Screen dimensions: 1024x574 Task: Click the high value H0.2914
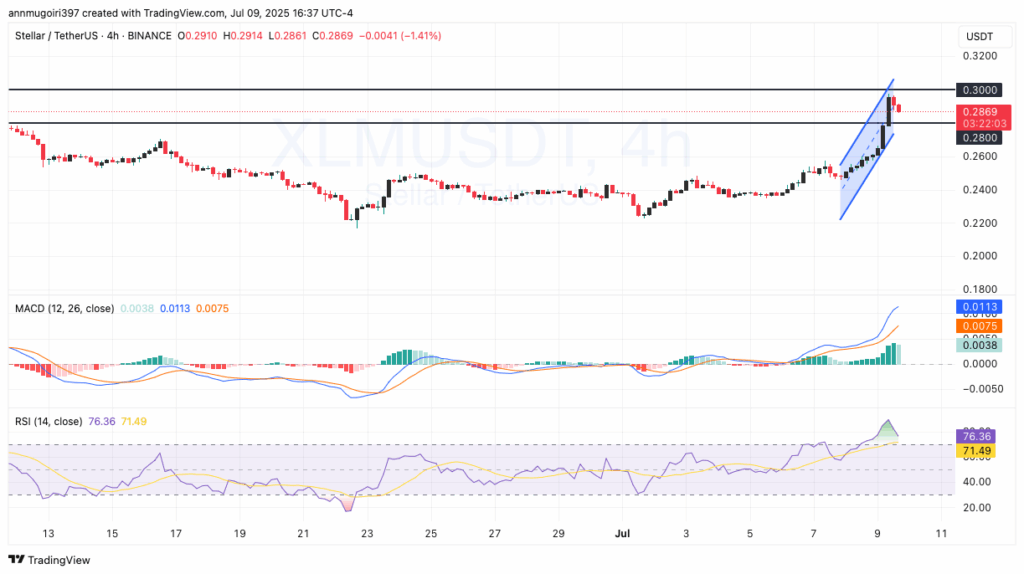pyautogui.click(x=242, y=36)
